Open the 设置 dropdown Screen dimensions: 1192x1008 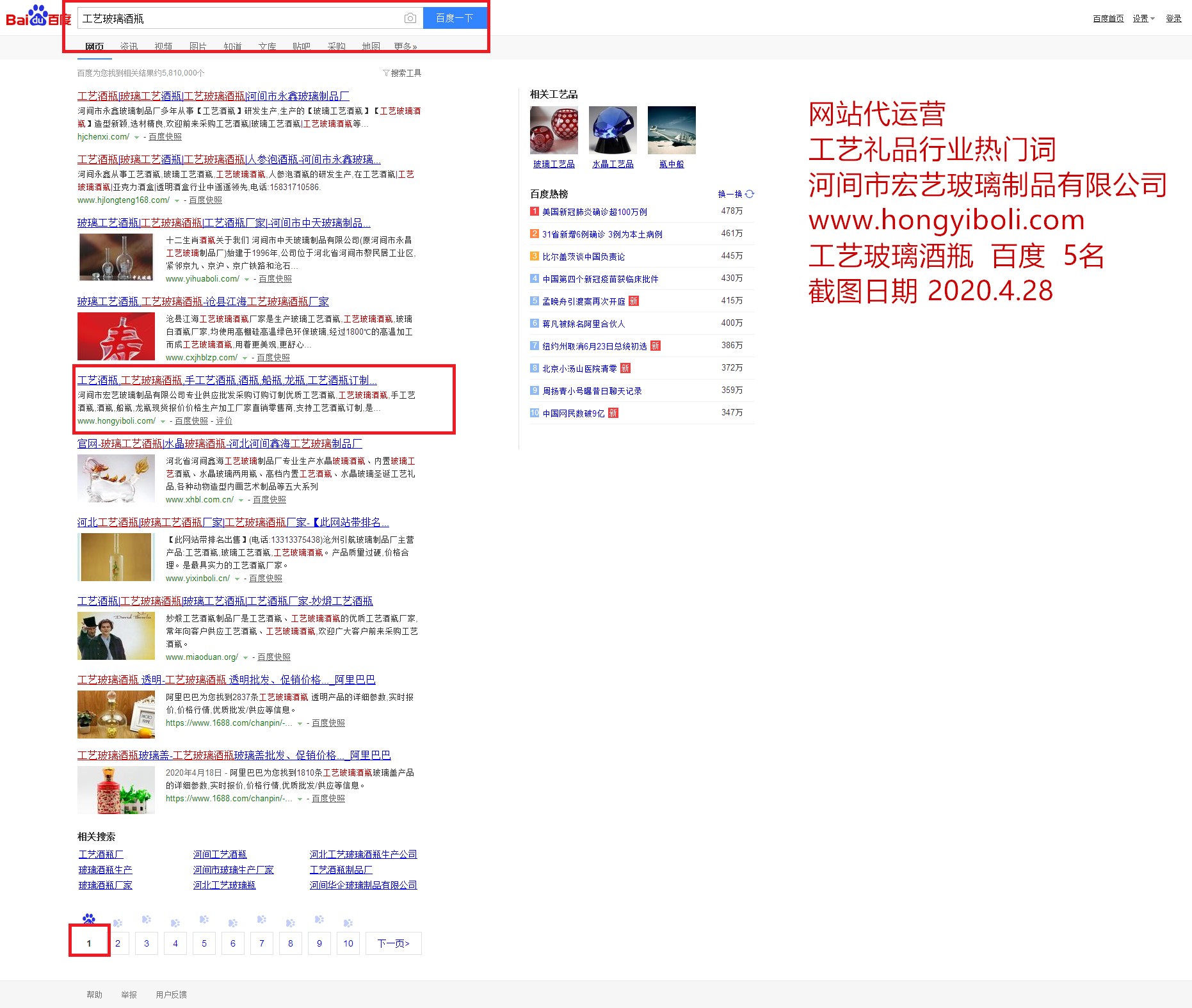tap(1143, 19)
